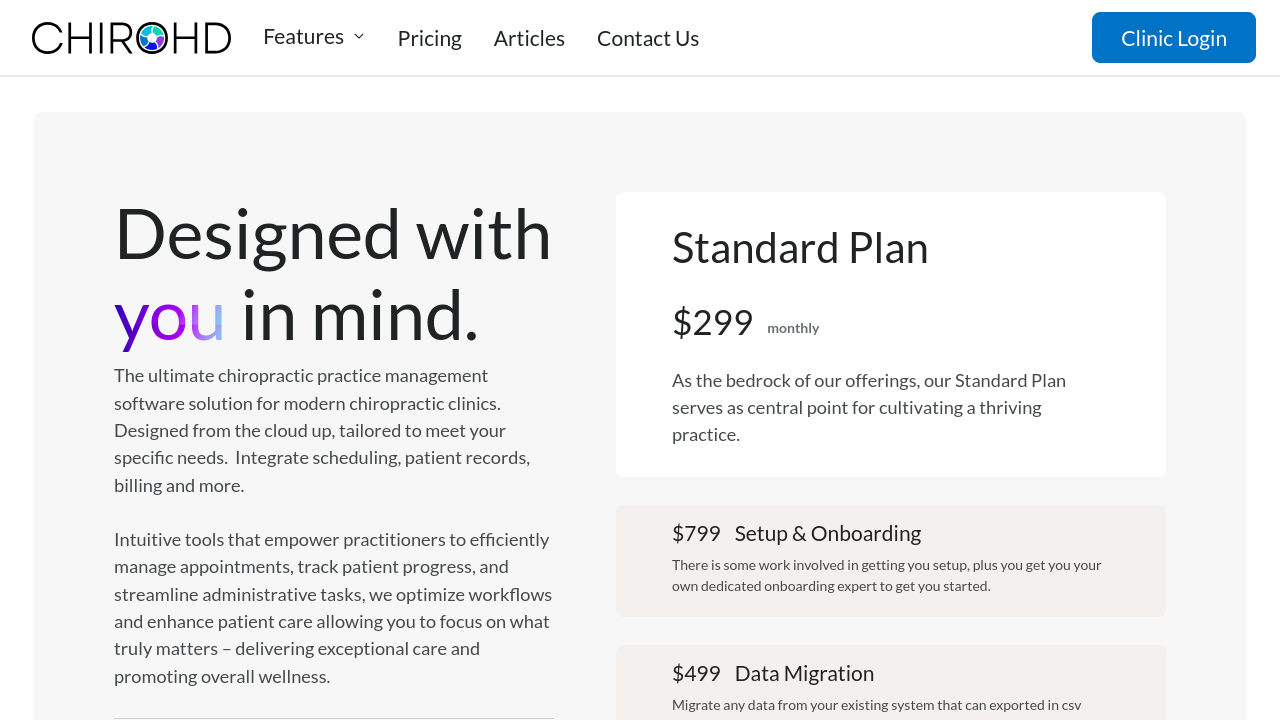The width and height of the screenshot is (1280, 720).
Task: Click the gradient-colored word "you"
Action: pyautogui.click(x=169, y=315)
